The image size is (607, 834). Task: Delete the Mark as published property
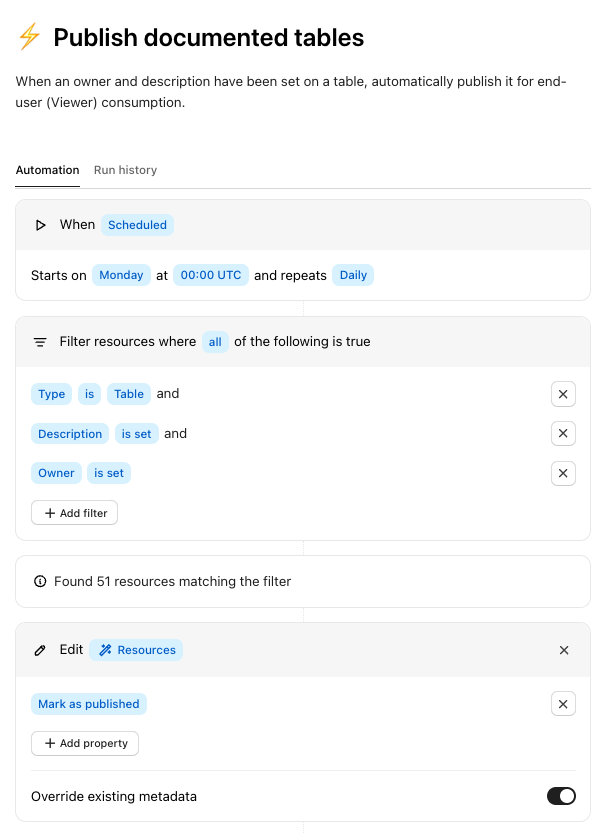563,704
